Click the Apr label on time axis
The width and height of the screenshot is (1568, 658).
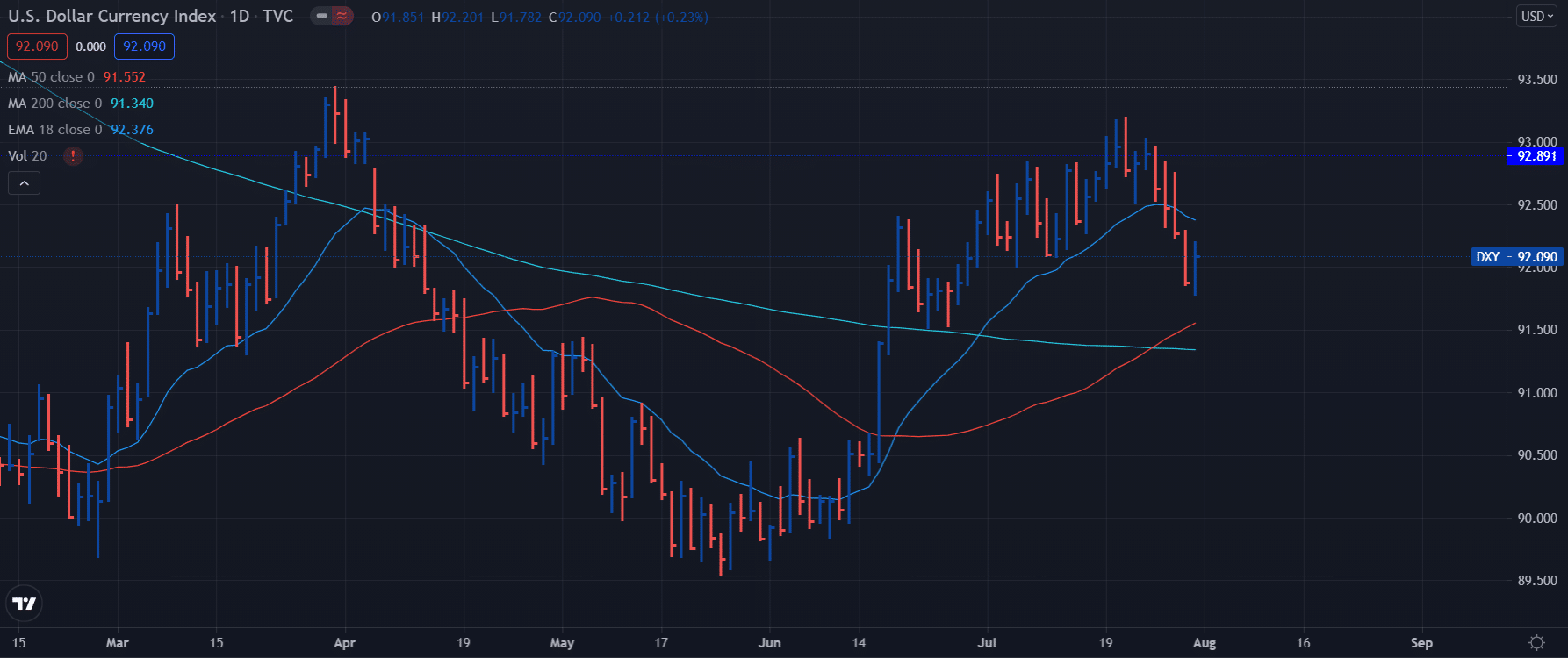point(345,643)
